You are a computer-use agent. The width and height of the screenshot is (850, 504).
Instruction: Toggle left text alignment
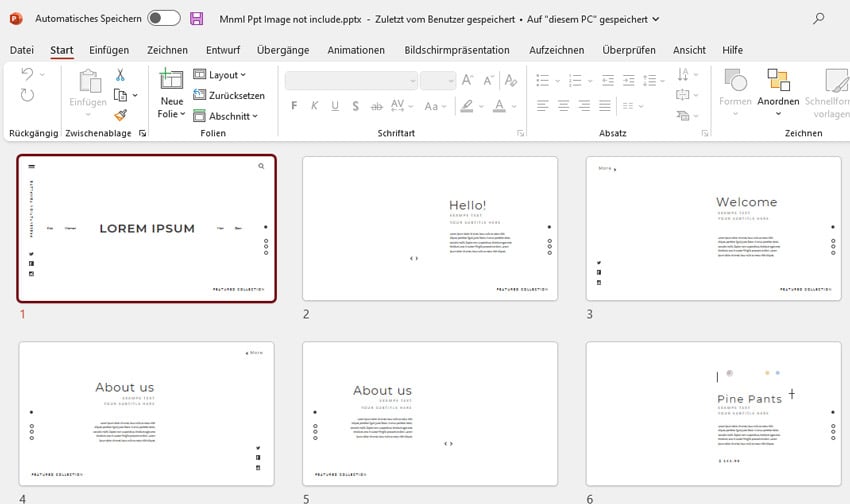[543, 106]
